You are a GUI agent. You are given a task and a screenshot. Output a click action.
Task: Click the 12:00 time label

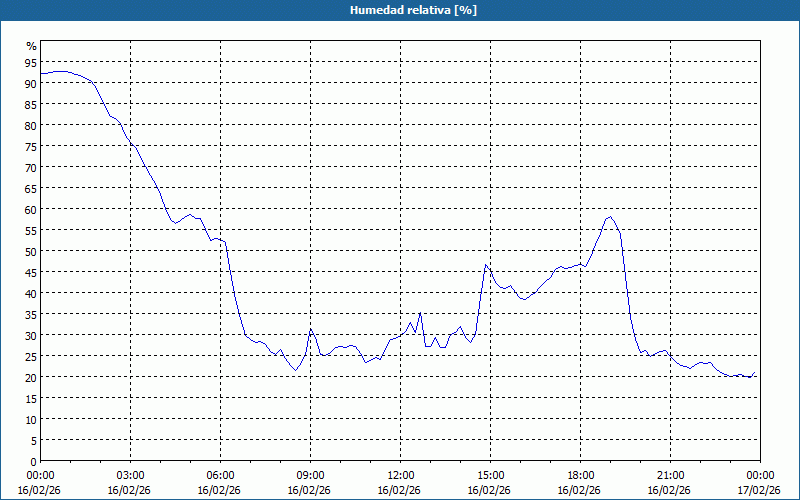pos(400,475)
